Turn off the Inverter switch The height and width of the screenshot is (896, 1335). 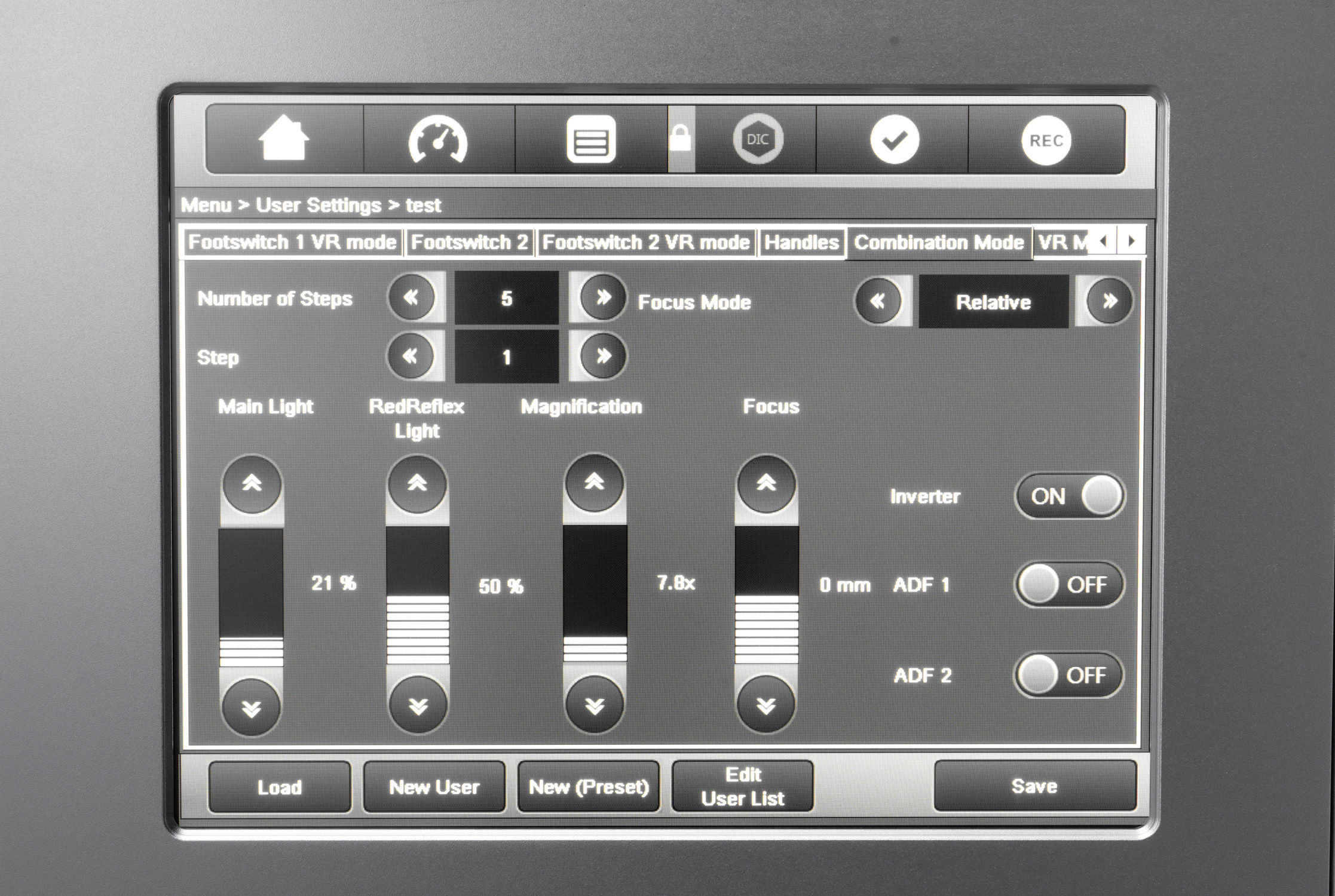pyautogui.click(x=1069, y=496)
